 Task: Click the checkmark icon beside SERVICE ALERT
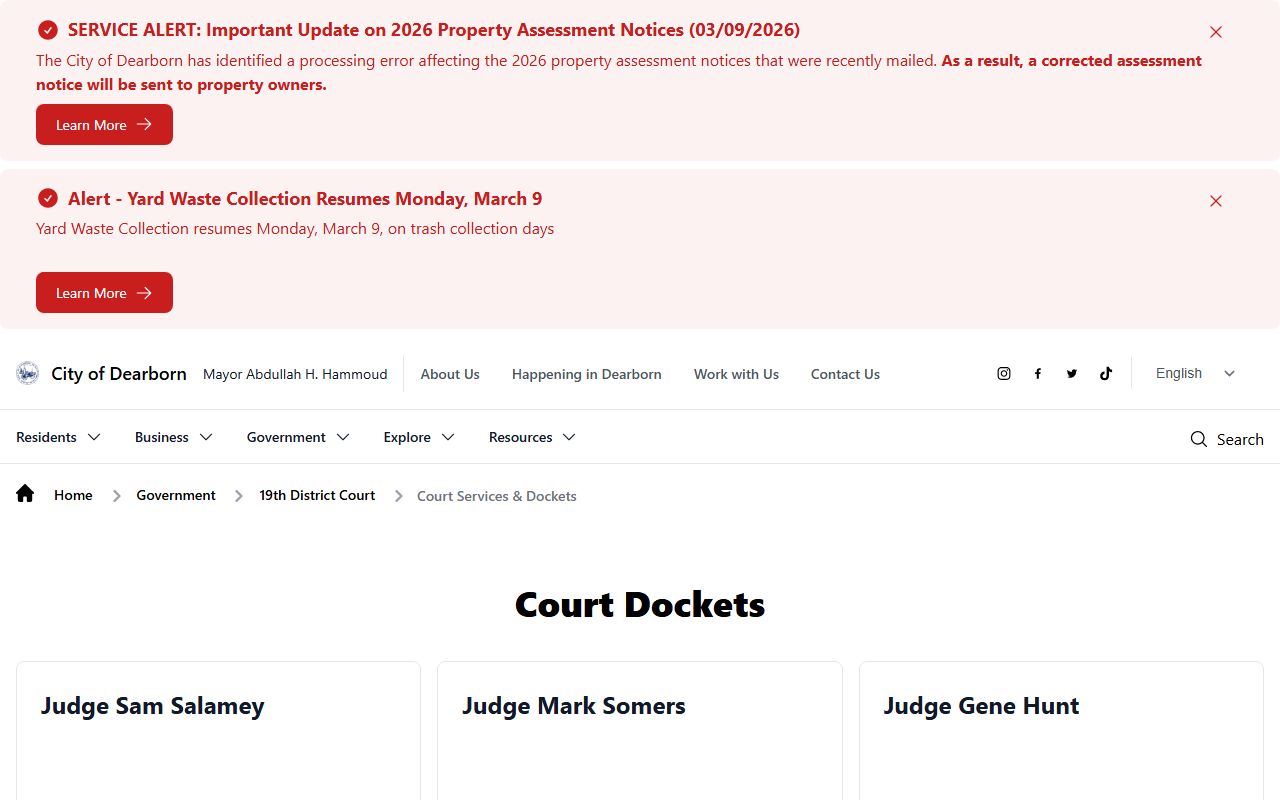[x=48, y=30]
